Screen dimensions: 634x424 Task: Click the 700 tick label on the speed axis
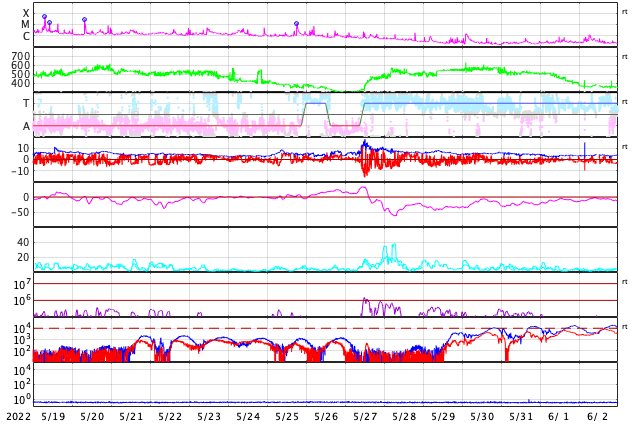pos(21,56)
